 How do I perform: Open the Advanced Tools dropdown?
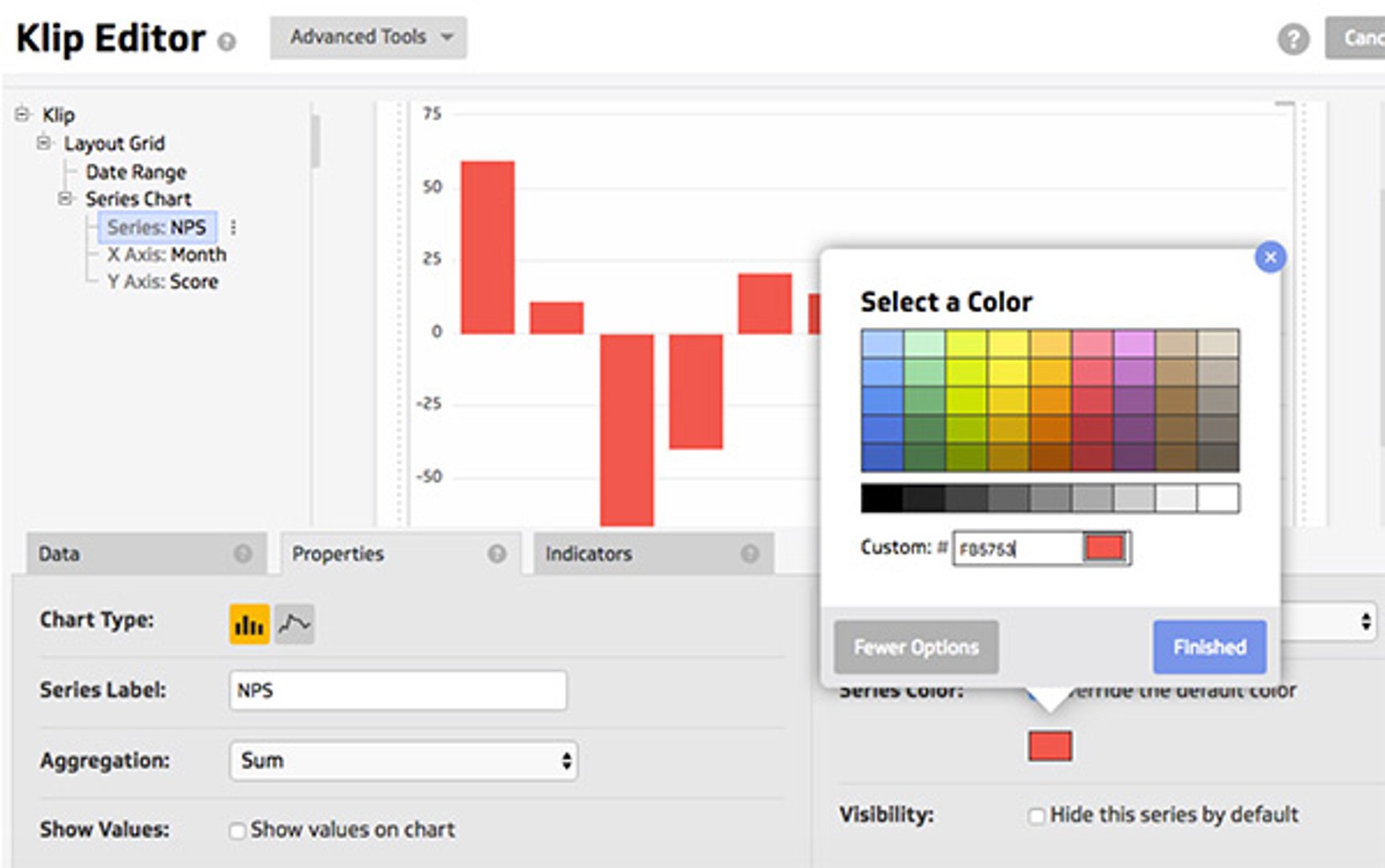click(367, 36)
